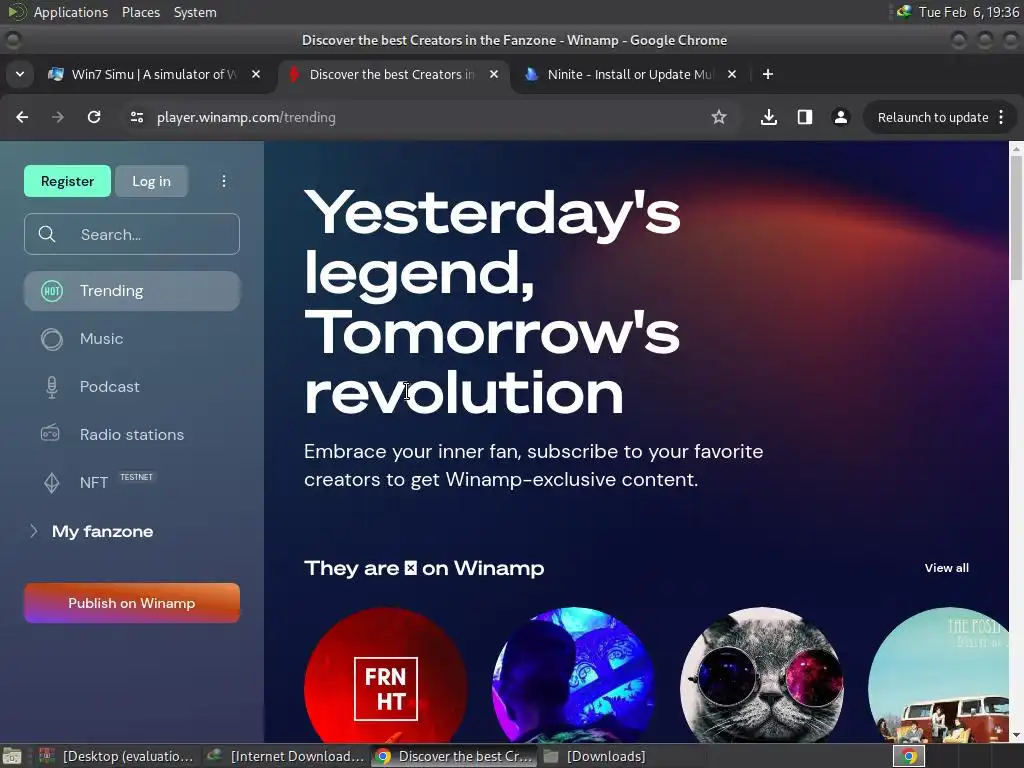
Task: Open the cat with sunglasses creator thumbnail
Action: pyautogui.click(x=761, y=675)
